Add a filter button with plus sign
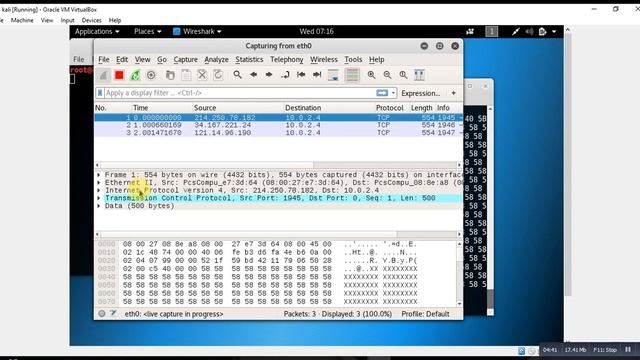The image size is (640, 360). point(453,93)
